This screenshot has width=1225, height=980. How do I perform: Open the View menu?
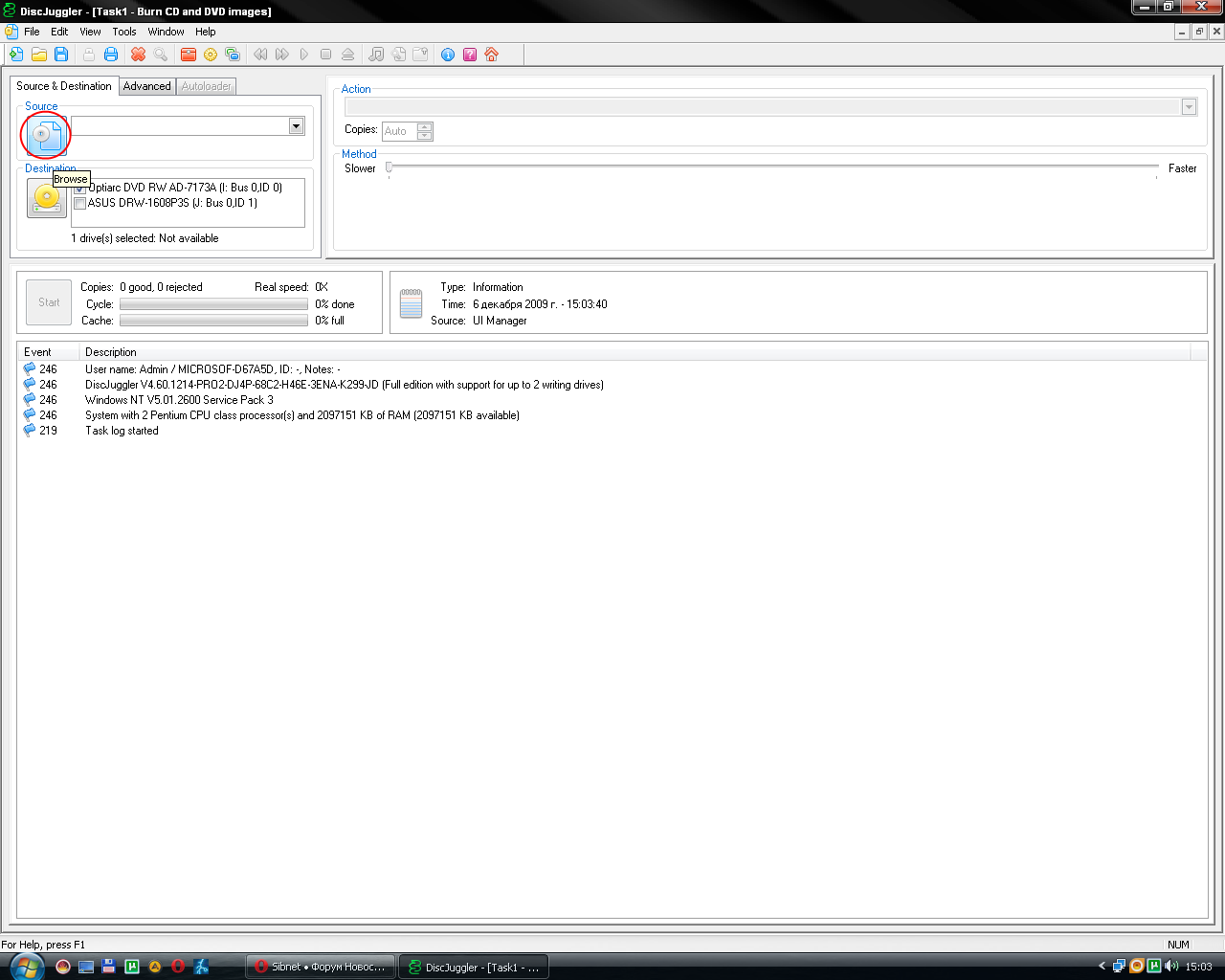(90, 32)
